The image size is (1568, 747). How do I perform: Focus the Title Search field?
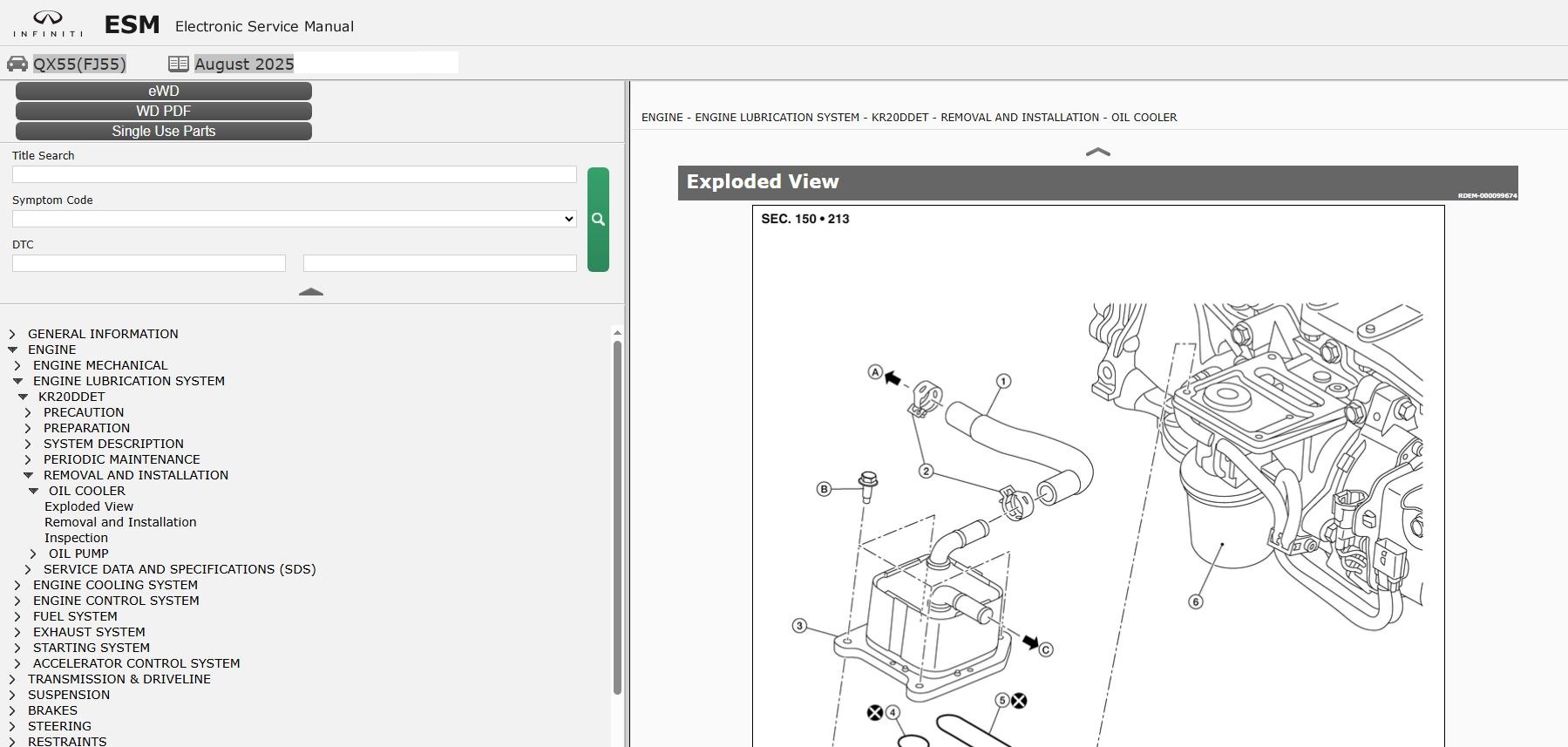[x=295, y=174]
